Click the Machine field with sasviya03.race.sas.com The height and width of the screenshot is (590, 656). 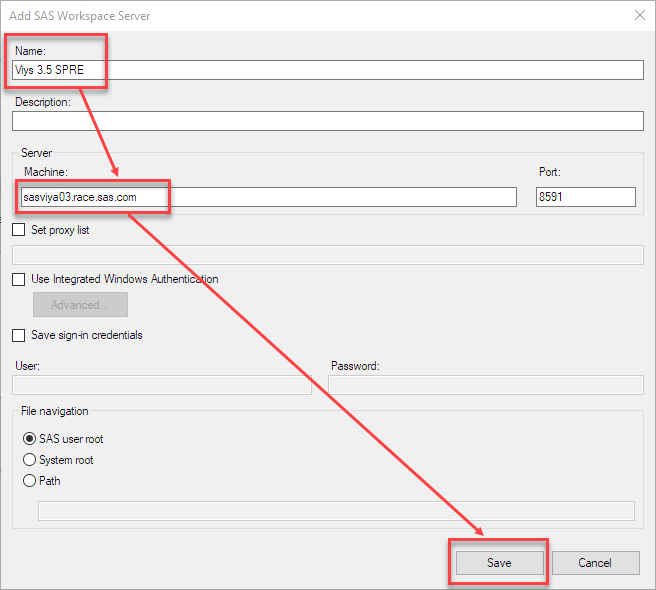269,197
